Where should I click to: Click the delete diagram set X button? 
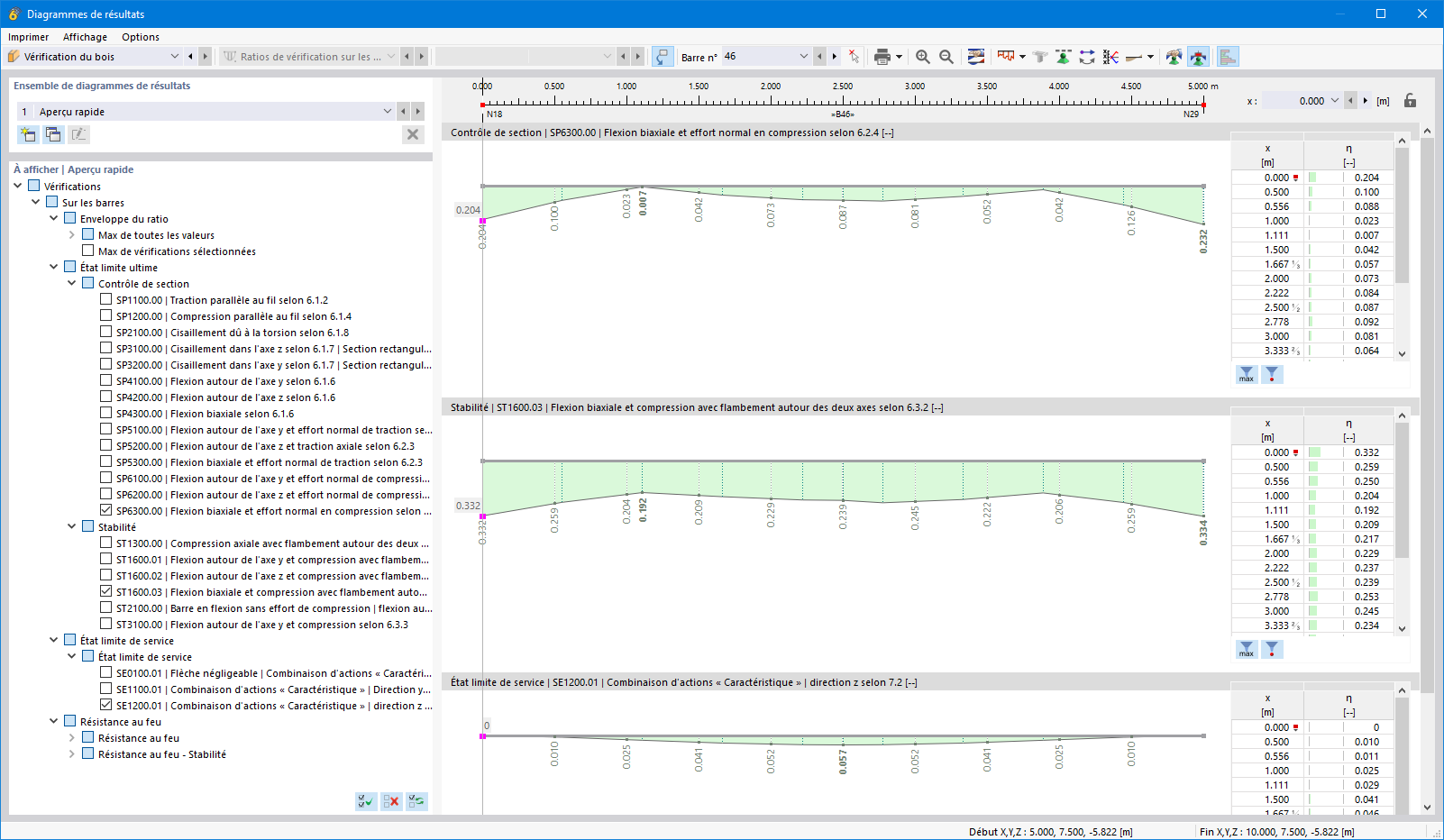click(413, 134)
